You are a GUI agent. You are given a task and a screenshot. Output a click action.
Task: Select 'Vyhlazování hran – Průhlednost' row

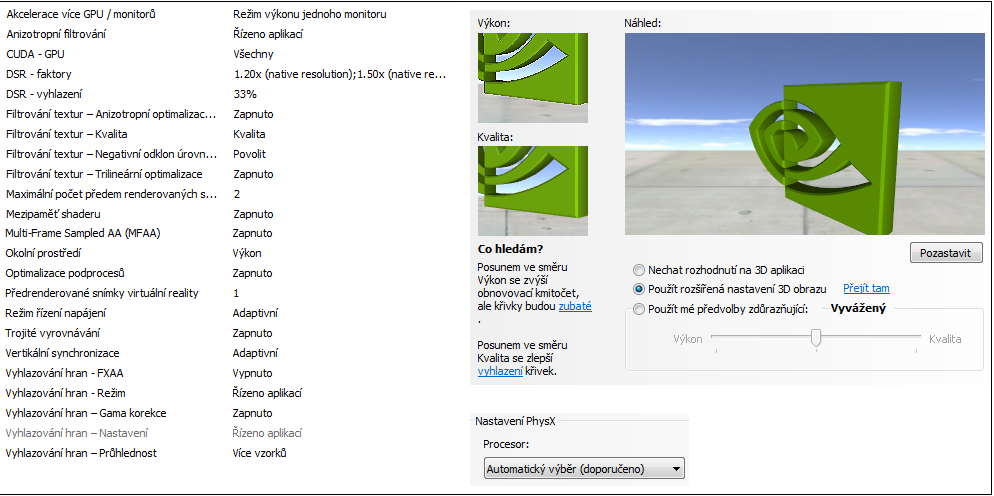(228, 453)
